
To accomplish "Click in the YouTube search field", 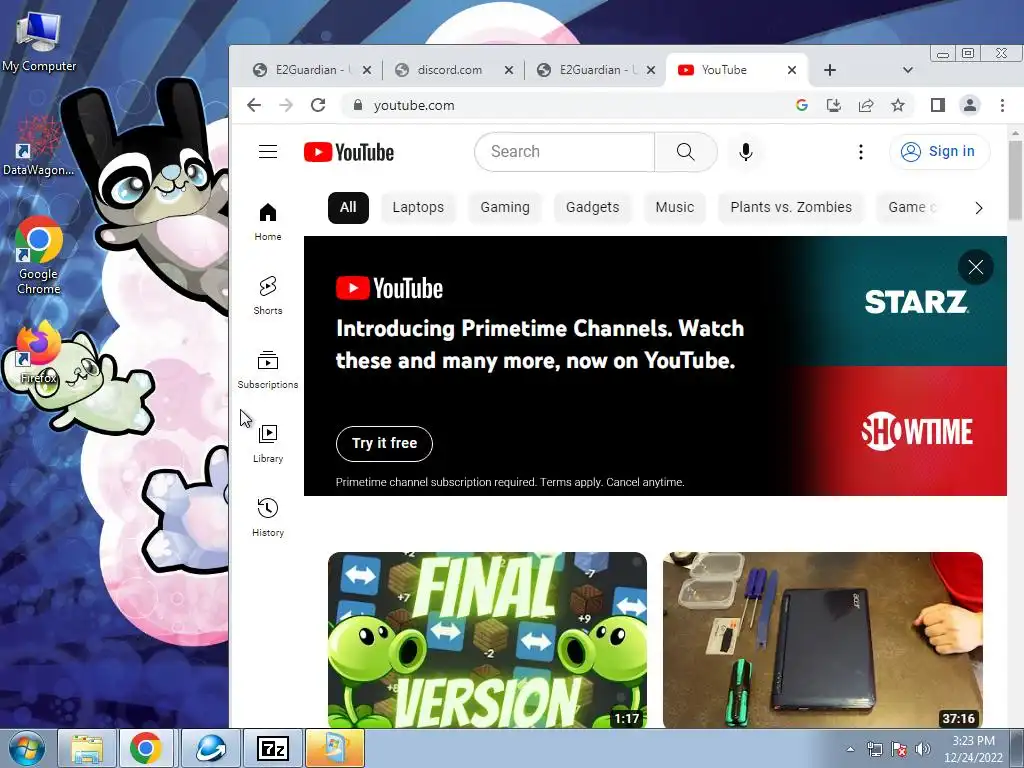I will click(x=565, y=152).
